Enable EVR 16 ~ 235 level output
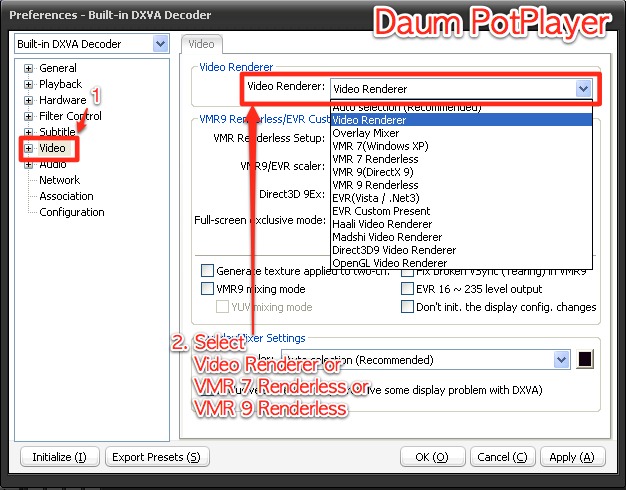 (407, 288)
